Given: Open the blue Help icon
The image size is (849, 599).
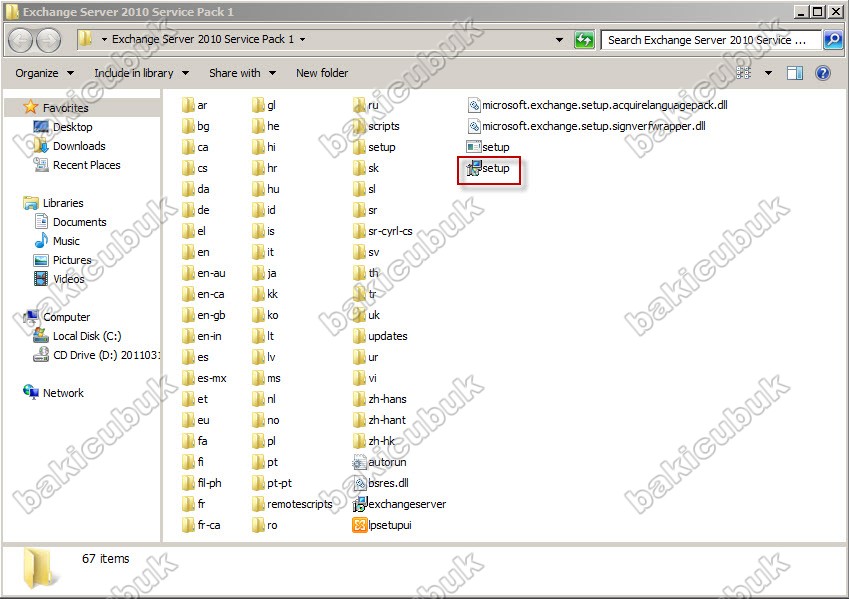Looking at the screenshot, I should 822,73.
